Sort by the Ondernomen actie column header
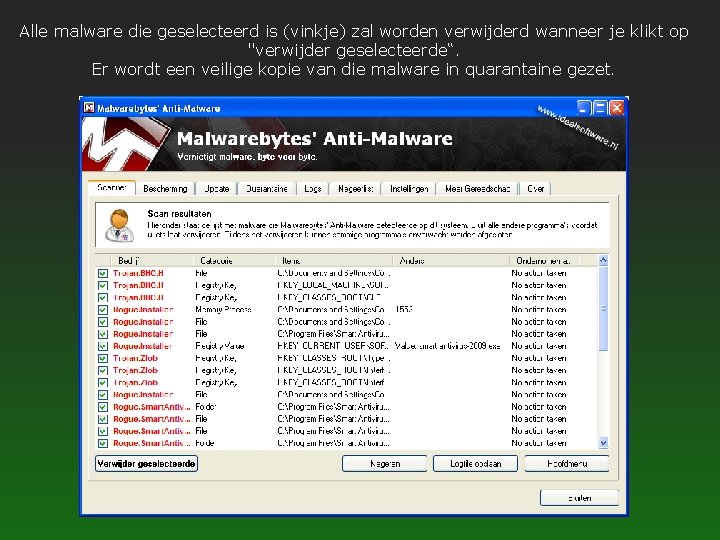The image size is (720, 540). (544, 260)
